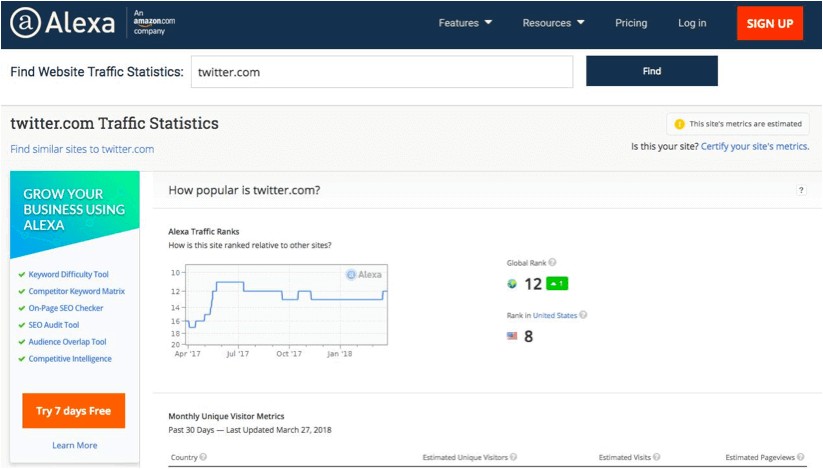
Task: Open Competitor Keyword Matrix link
Action: pos(77,291)
